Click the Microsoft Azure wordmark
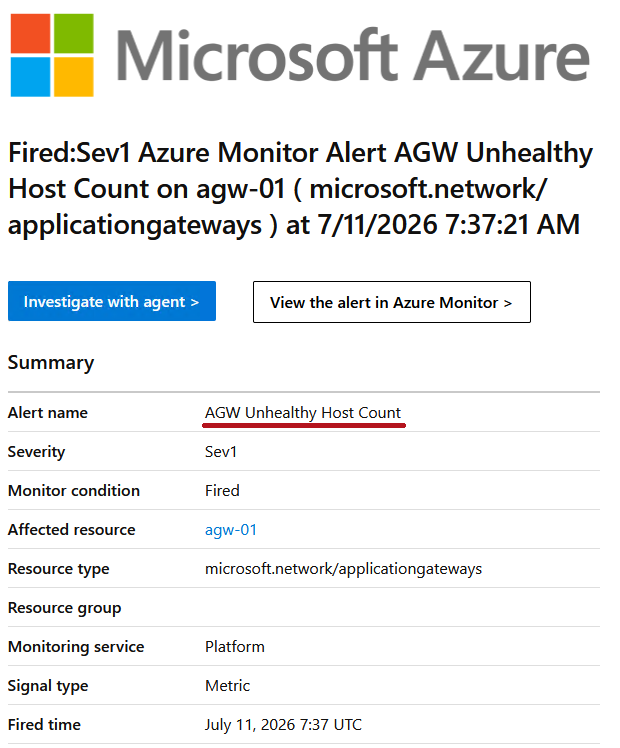This screenshot has height=748, width=620. click(x=353, y=55)
